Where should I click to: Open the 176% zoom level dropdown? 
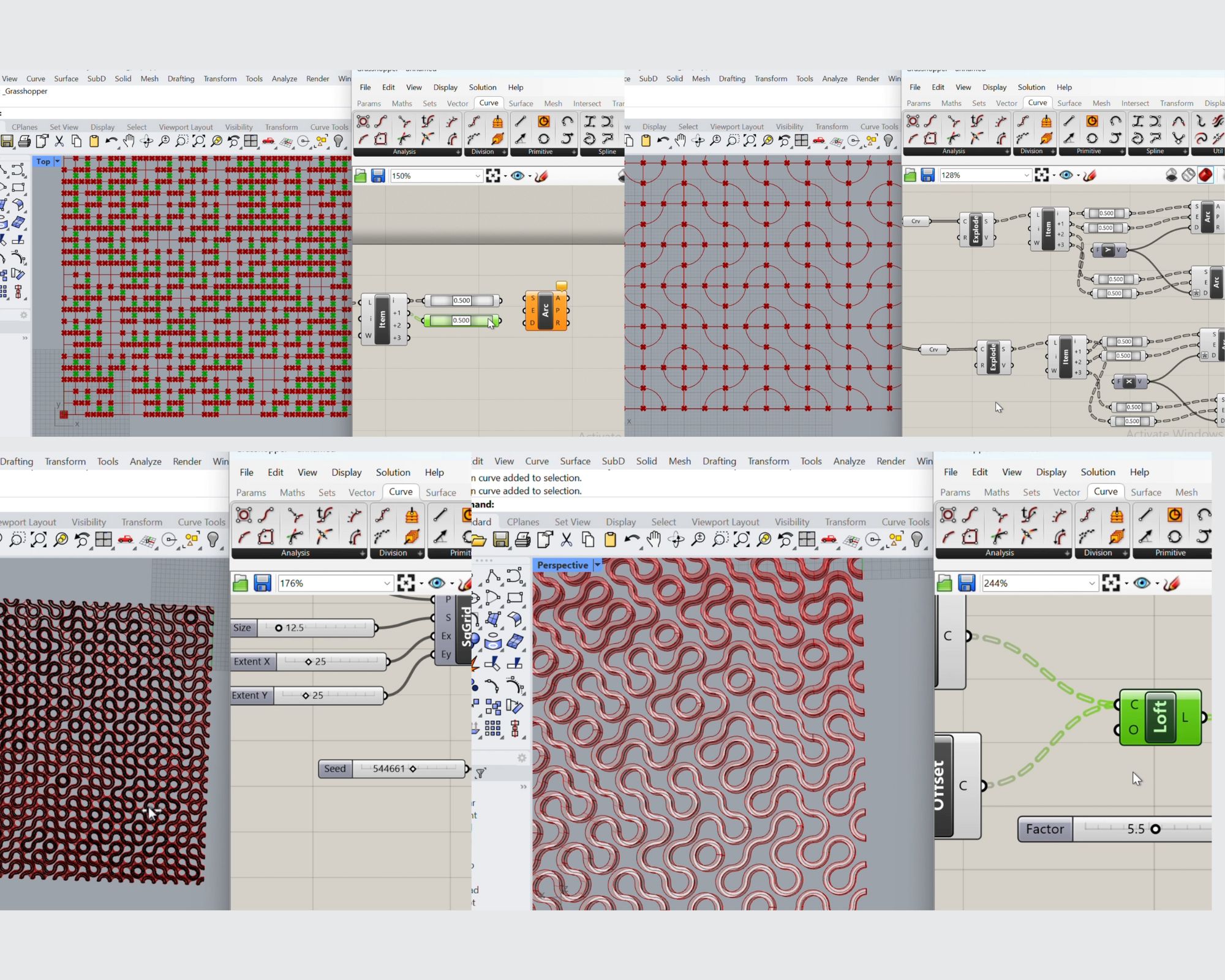387,583
